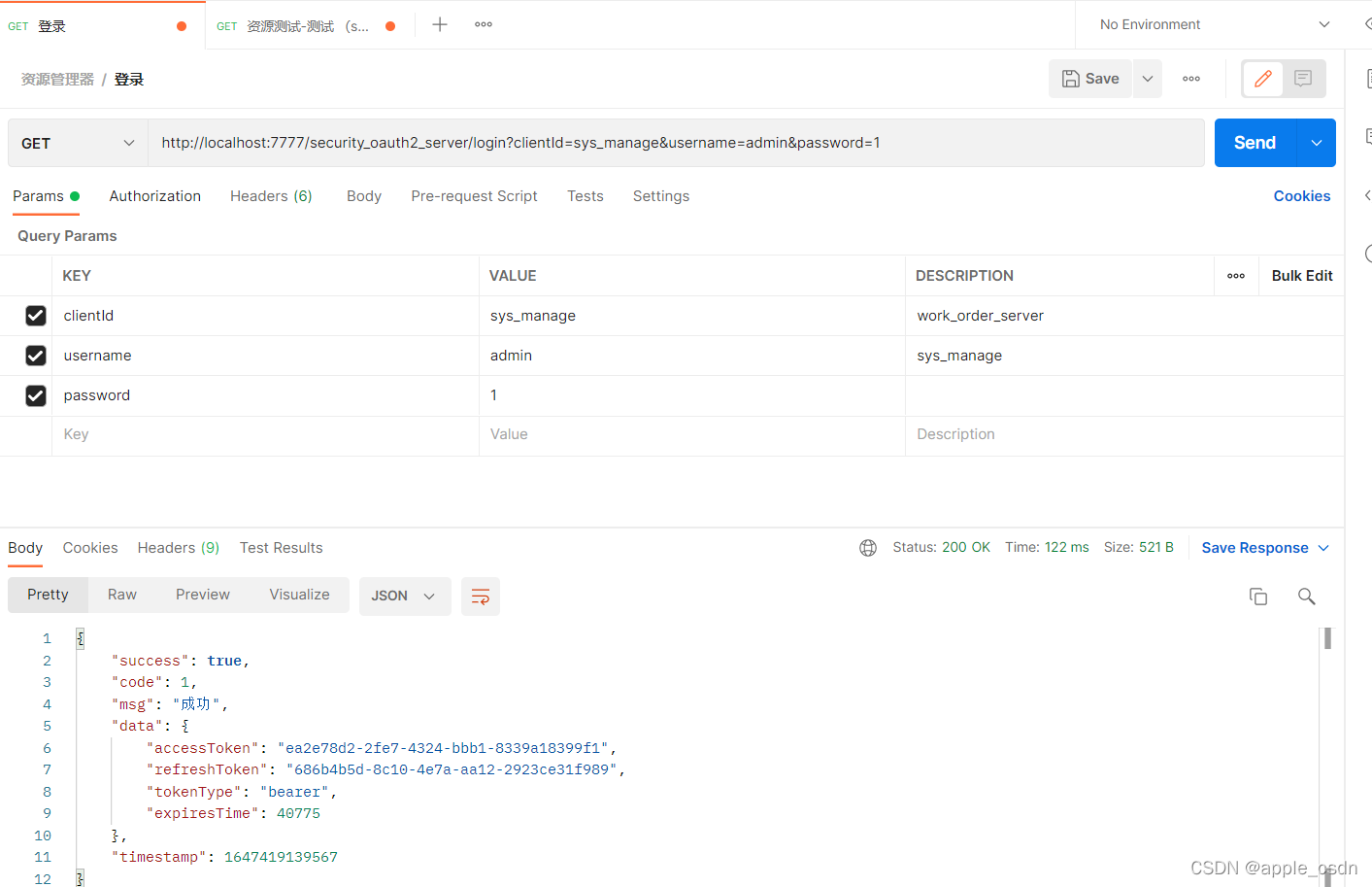
Task: Open the Test Results tab
Action: [x=282, y=548]
